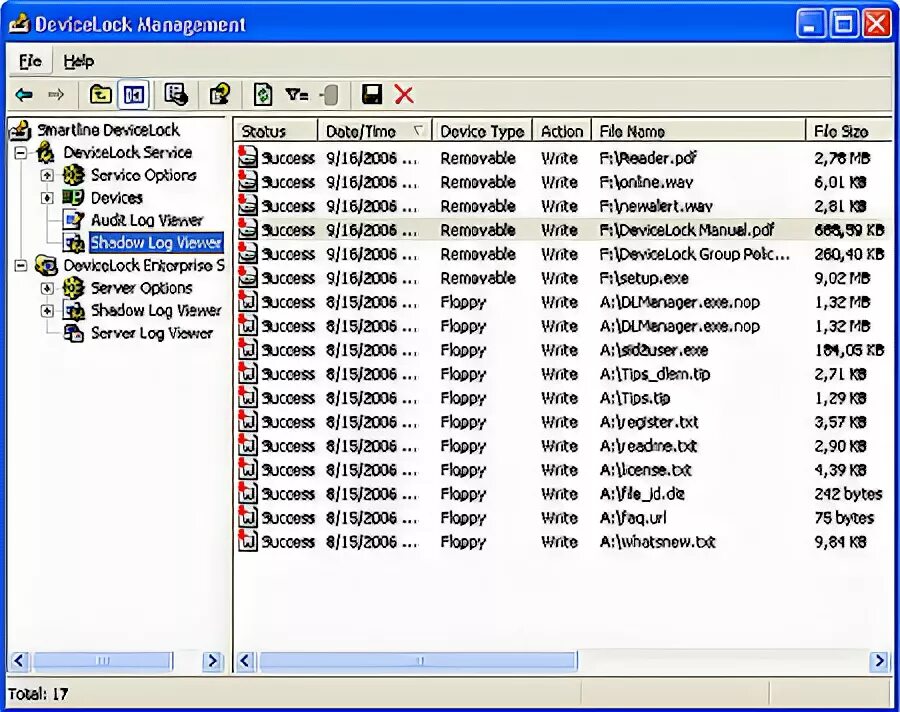Select the A:\sid2user.exe file name
900x712 pixels.
coord(653,350)
